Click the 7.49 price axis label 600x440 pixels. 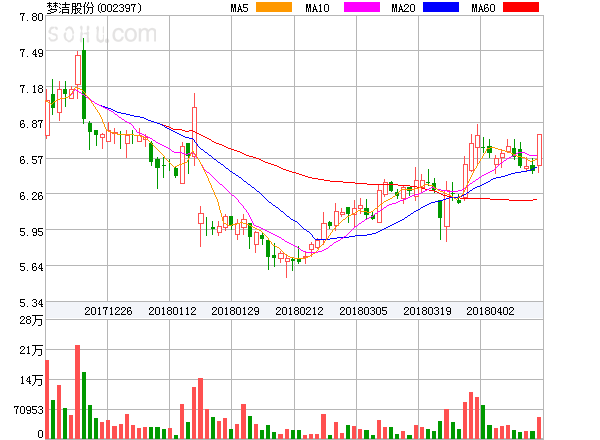point(31,53)
